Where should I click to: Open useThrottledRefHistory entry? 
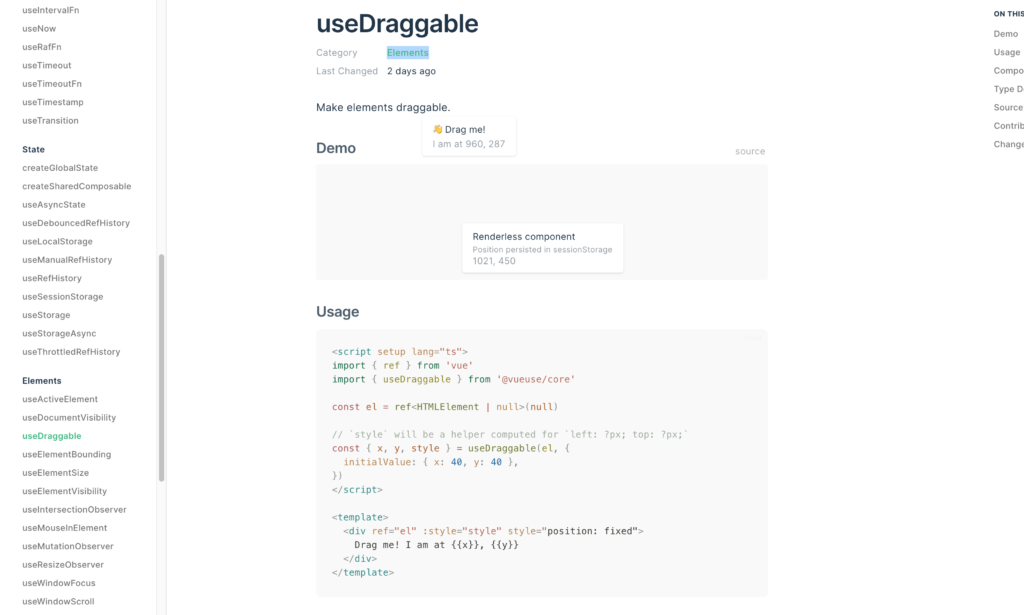[x=71, y=352]
